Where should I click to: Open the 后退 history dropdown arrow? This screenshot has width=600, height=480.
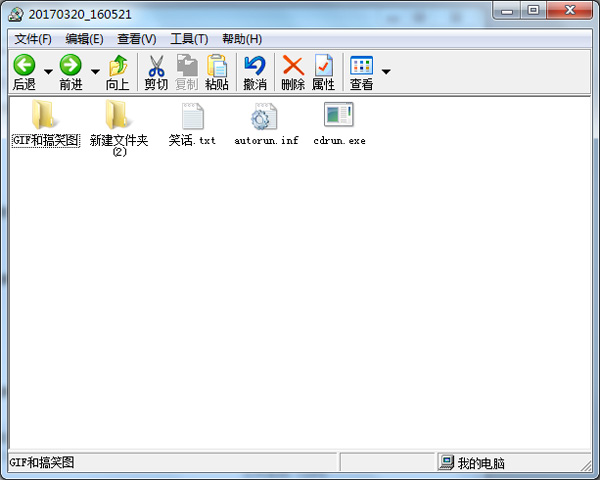click(48, 72)
